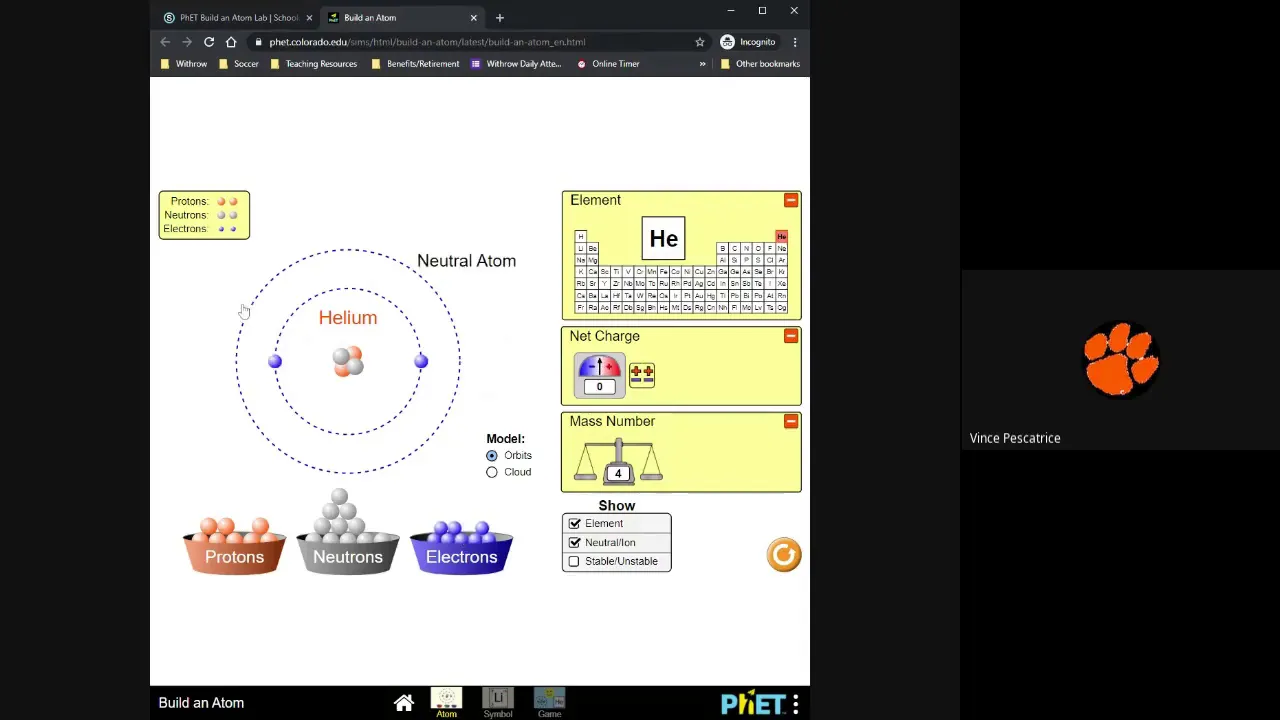Click the nucleus particles in the atom
The image size is (1280, 720).
point(348,361)
